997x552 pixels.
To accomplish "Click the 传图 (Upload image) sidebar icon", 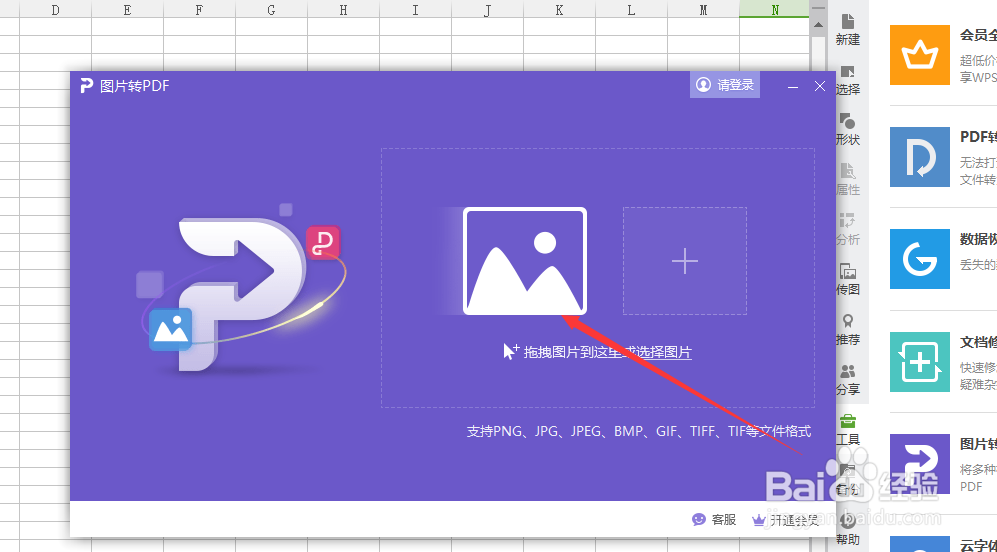I will coord(848,279).
